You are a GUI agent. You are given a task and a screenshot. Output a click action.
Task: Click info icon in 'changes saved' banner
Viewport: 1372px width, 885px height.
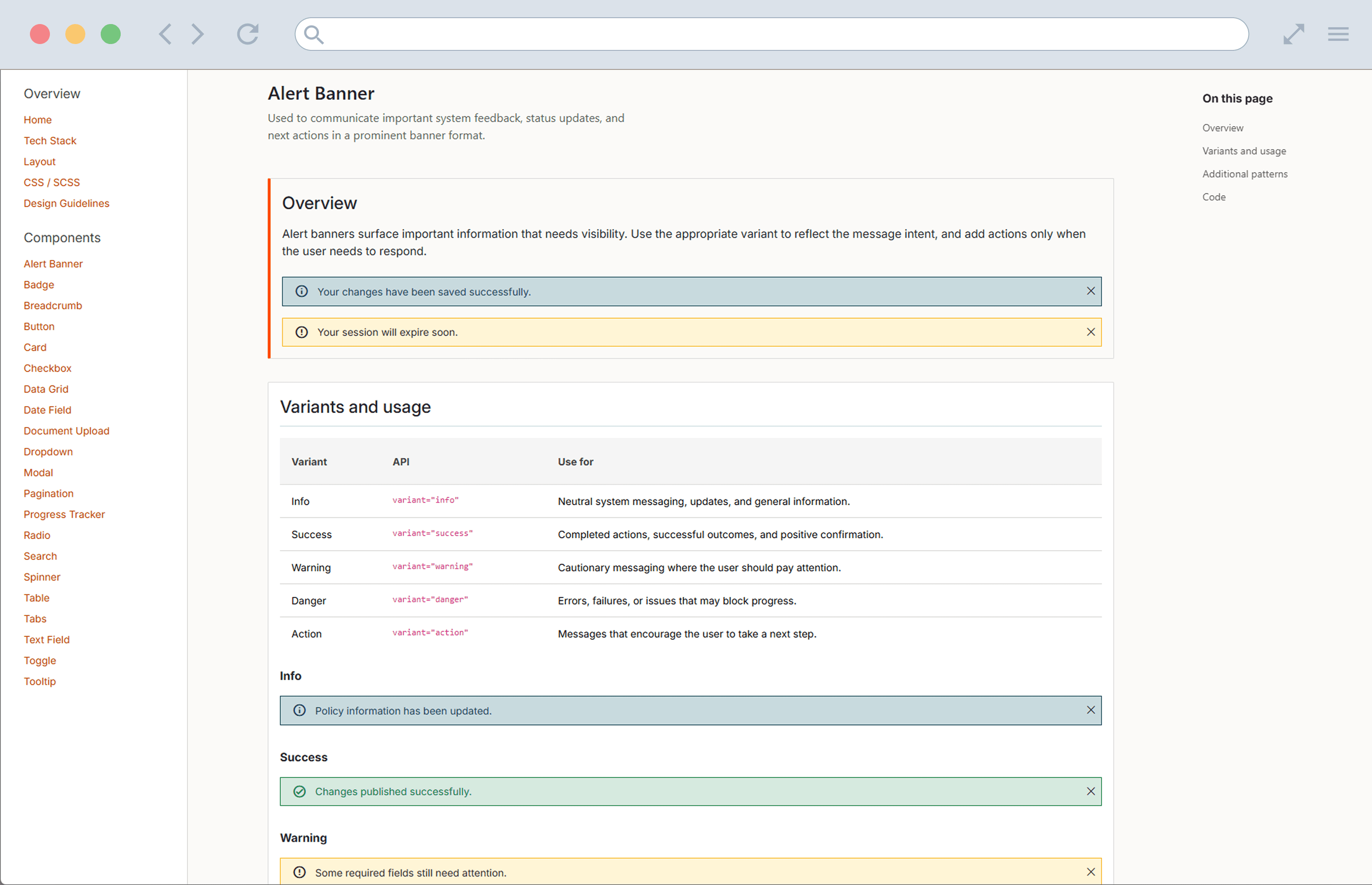point(302,291)
